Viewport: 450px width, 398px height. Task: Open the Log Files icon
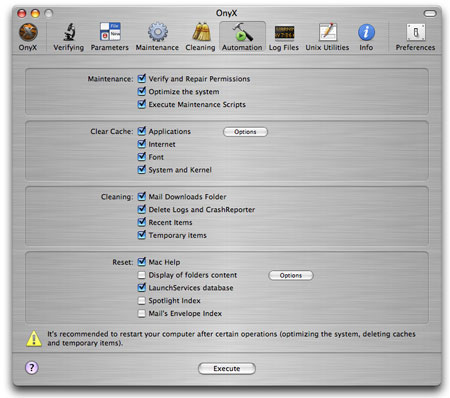[x=284, y=33]
